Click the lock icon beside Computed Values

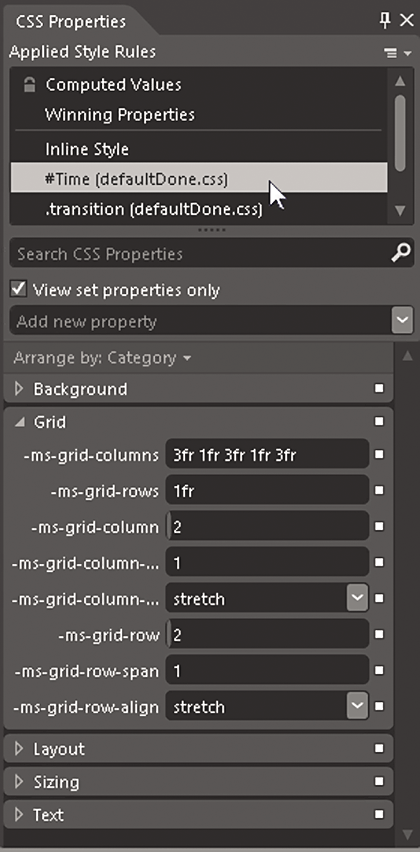pos(30,85)
